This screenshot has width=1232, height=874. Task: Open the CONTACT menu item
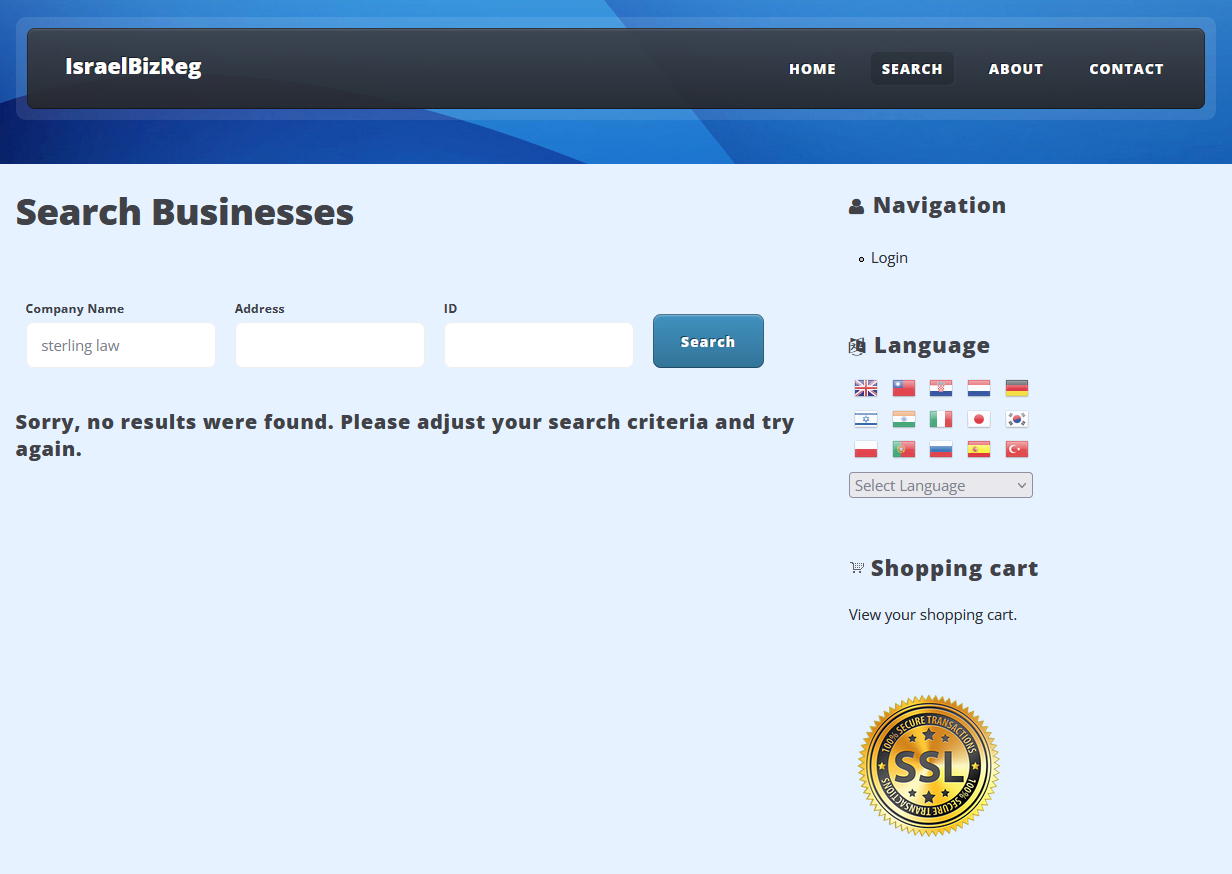point(1126,69)
